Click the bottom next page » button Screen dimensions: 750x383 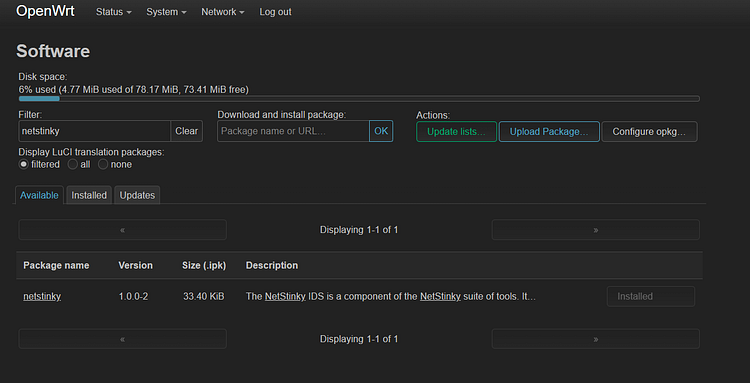(596, 339)
